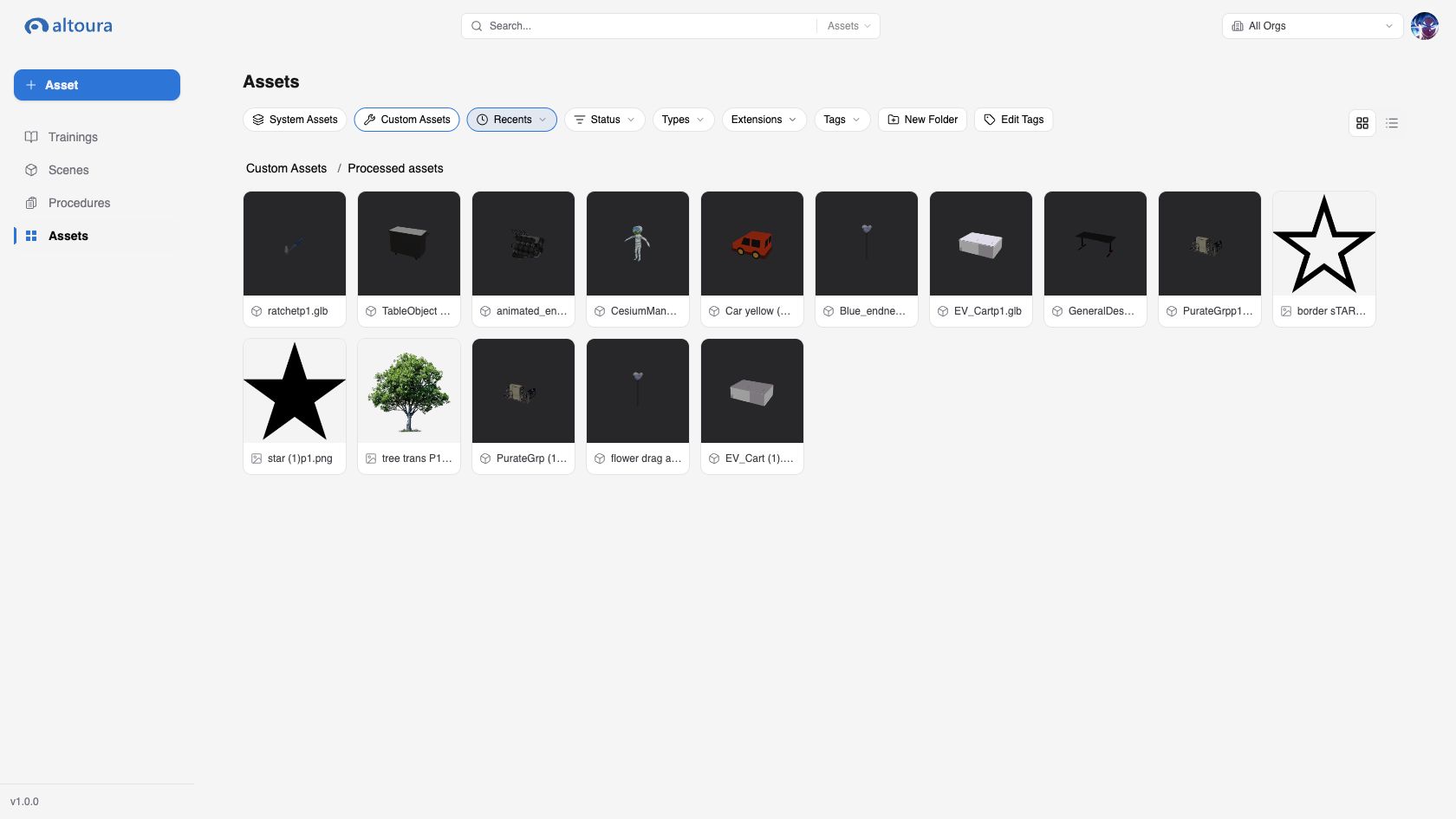Expand the Extensions dropdown
This screenshot has height=819, width=1456.
tap(764, 120)
